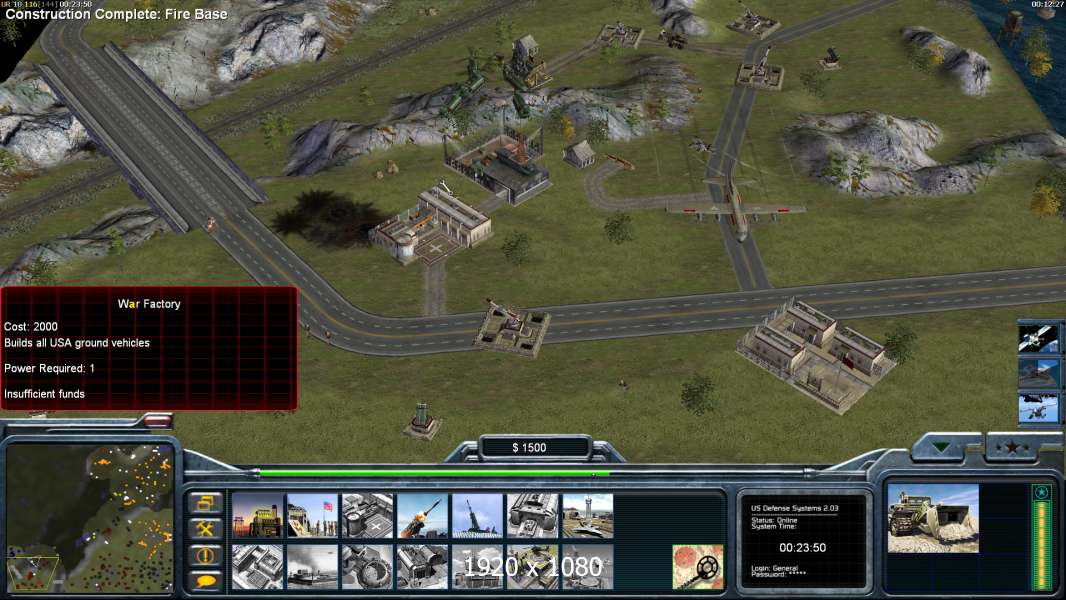Collapse control bar with green triangle button
The image size is (1066, 600).
point(942,448)
